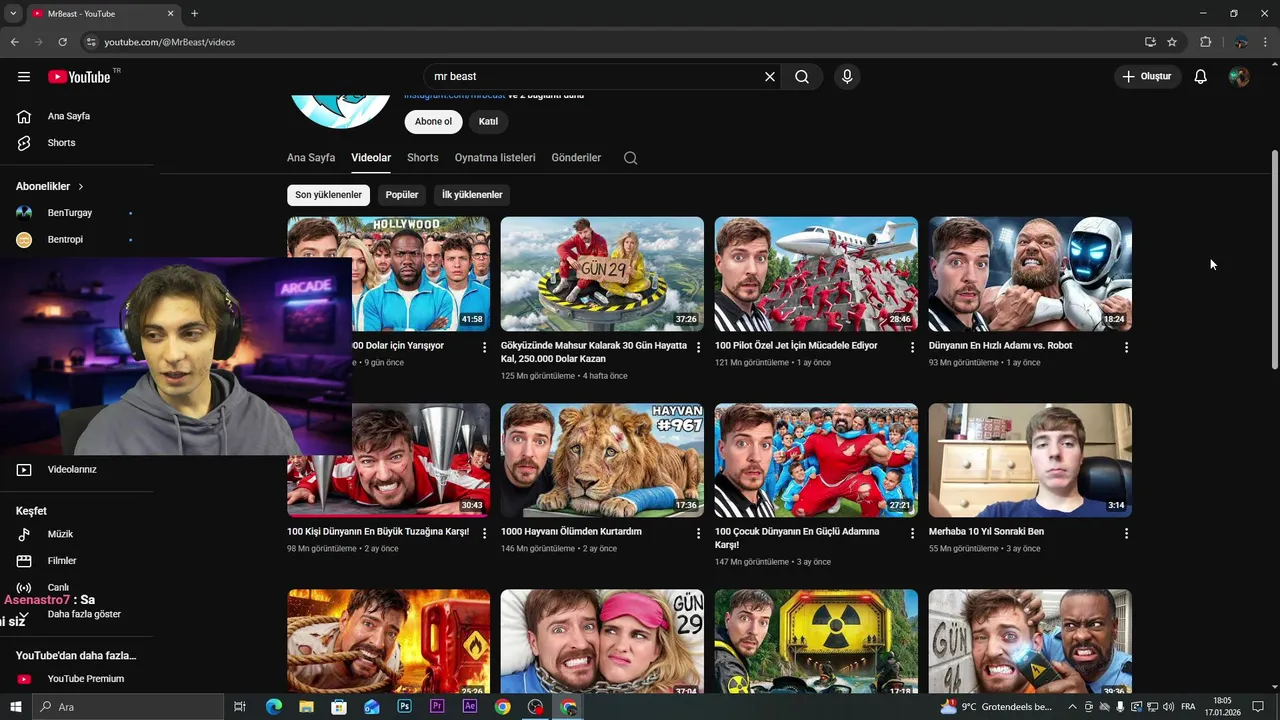Image resolution: width=1280 pixels, height=720 pixels.
Task: Open the YouTube hamburger guide menu
Action: click(24, 77)
